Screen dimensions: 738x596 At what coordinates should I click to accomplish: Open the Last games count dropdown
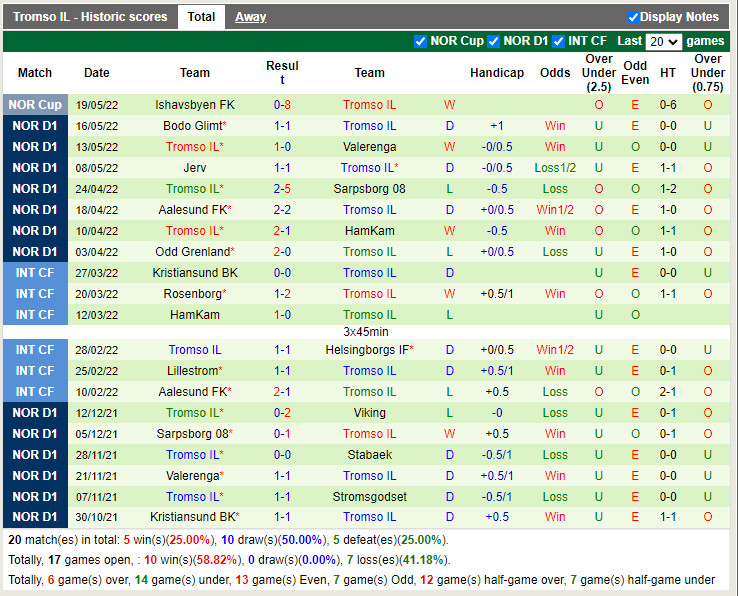[663, 41]
